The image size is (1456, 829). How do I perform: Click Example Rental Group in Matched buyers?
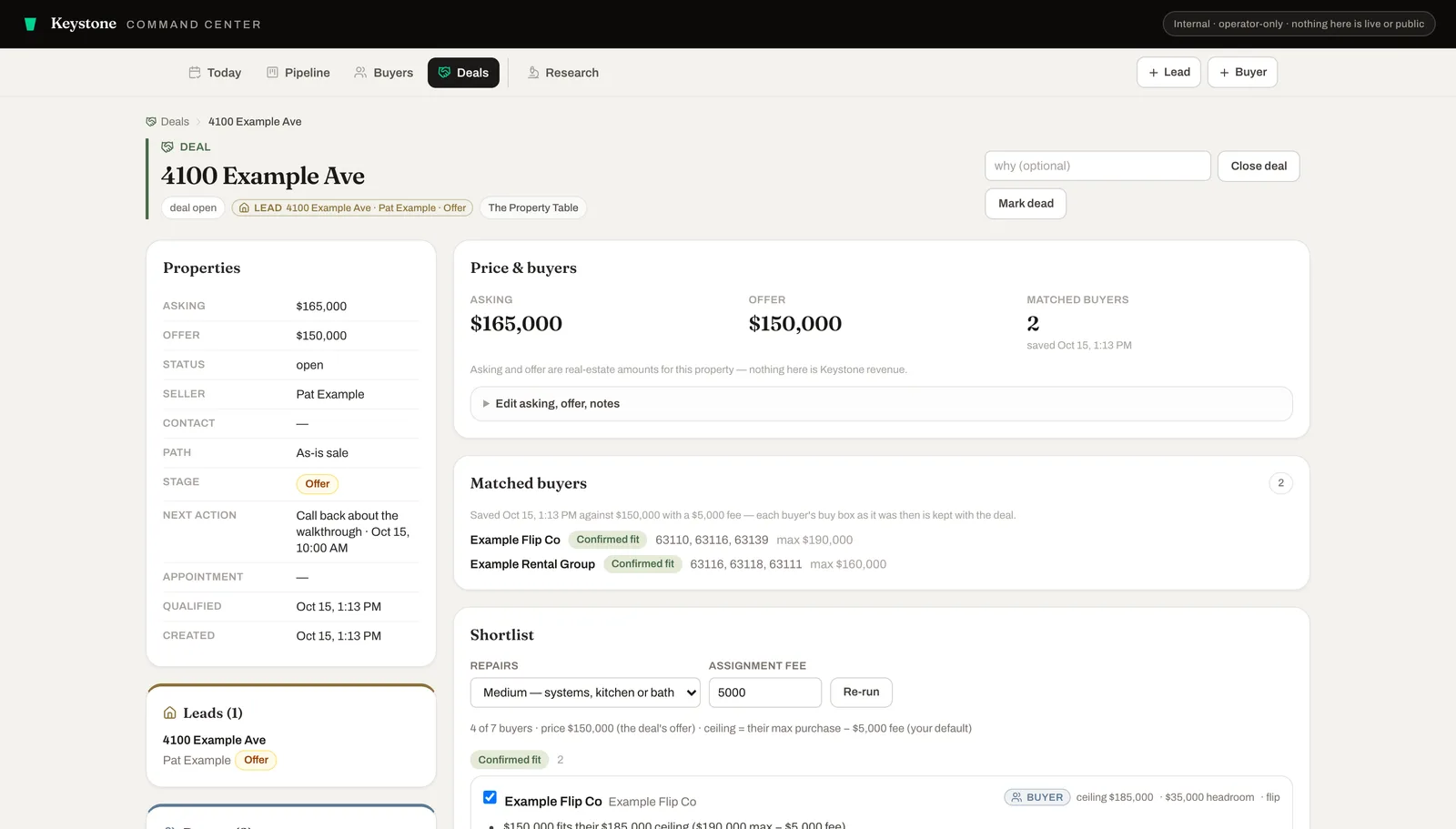pyautogui.click(x=532, y=564)
